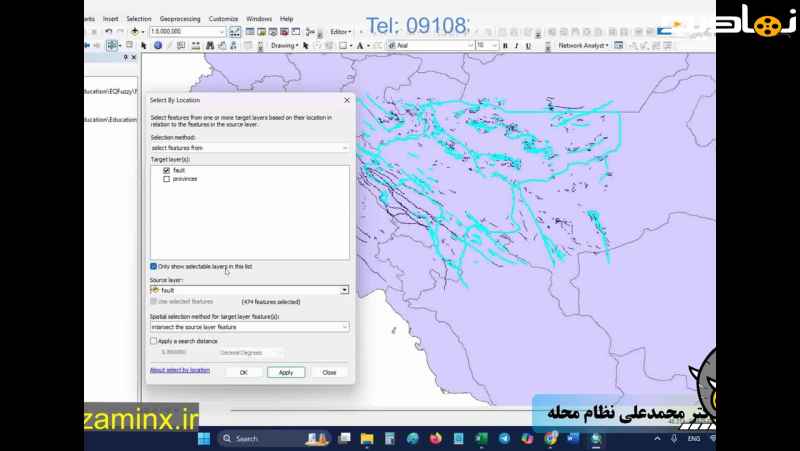Click the Excel icon in the taskbar
Image resolution: width=800 pixels, height=451 pixels.
click(481, 439)
